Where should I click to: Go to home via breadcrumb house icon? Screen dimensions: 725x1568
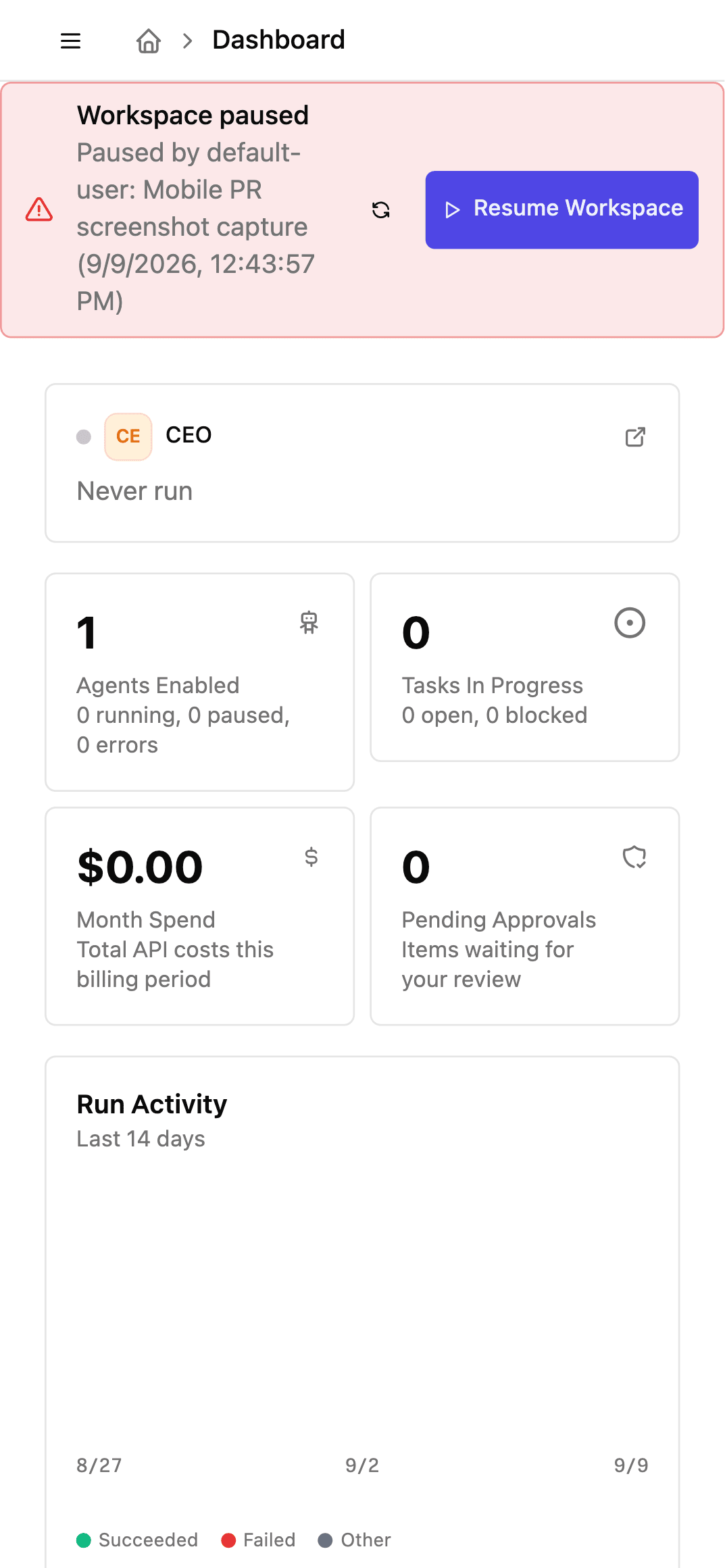149,41
